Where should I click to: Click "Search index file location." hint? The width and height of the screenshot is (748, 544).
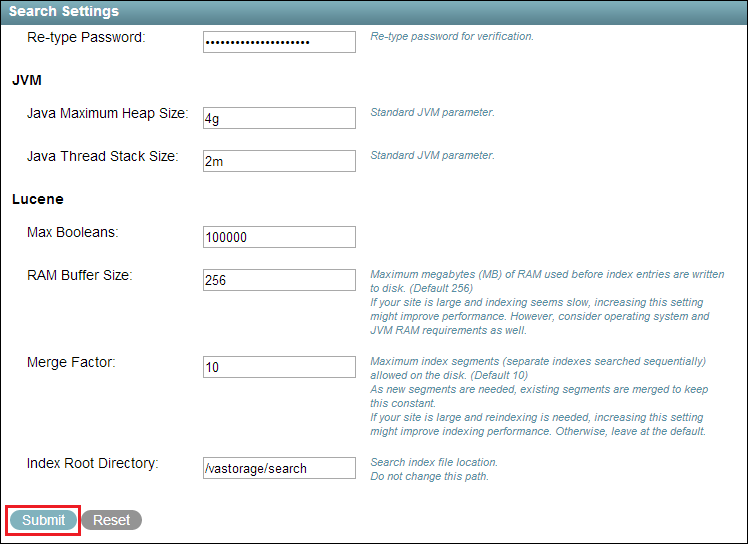(434, 462)
